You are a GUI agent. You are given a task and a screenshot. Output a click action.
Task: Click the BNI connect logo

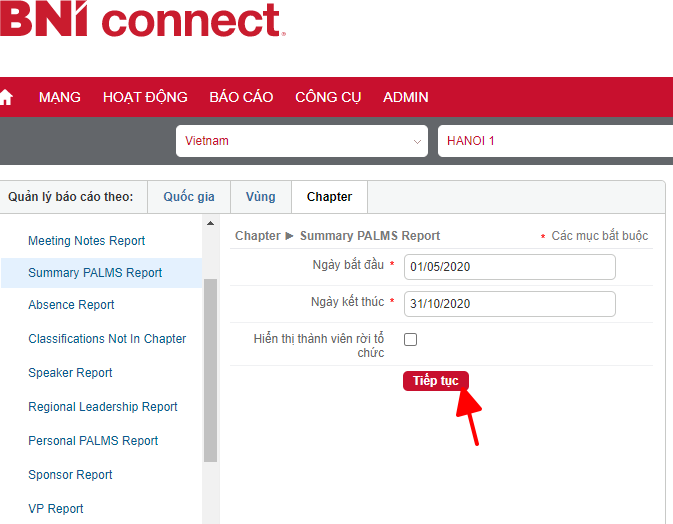142,19
